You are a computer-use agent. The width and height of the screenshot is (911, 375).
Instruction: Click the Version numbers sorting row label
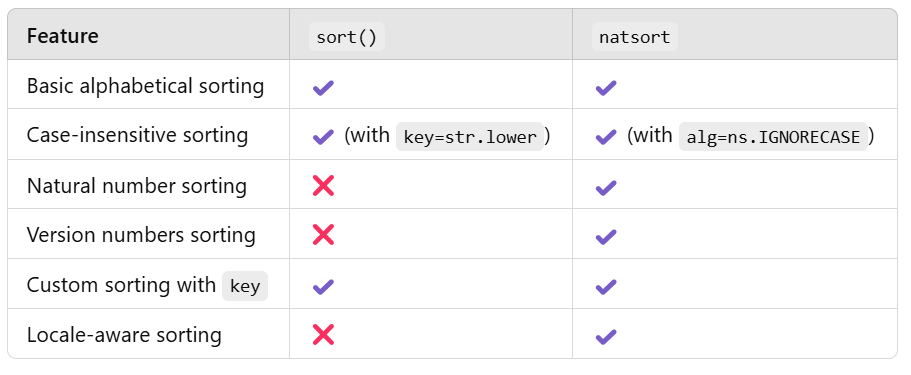(x=141, y=235)
